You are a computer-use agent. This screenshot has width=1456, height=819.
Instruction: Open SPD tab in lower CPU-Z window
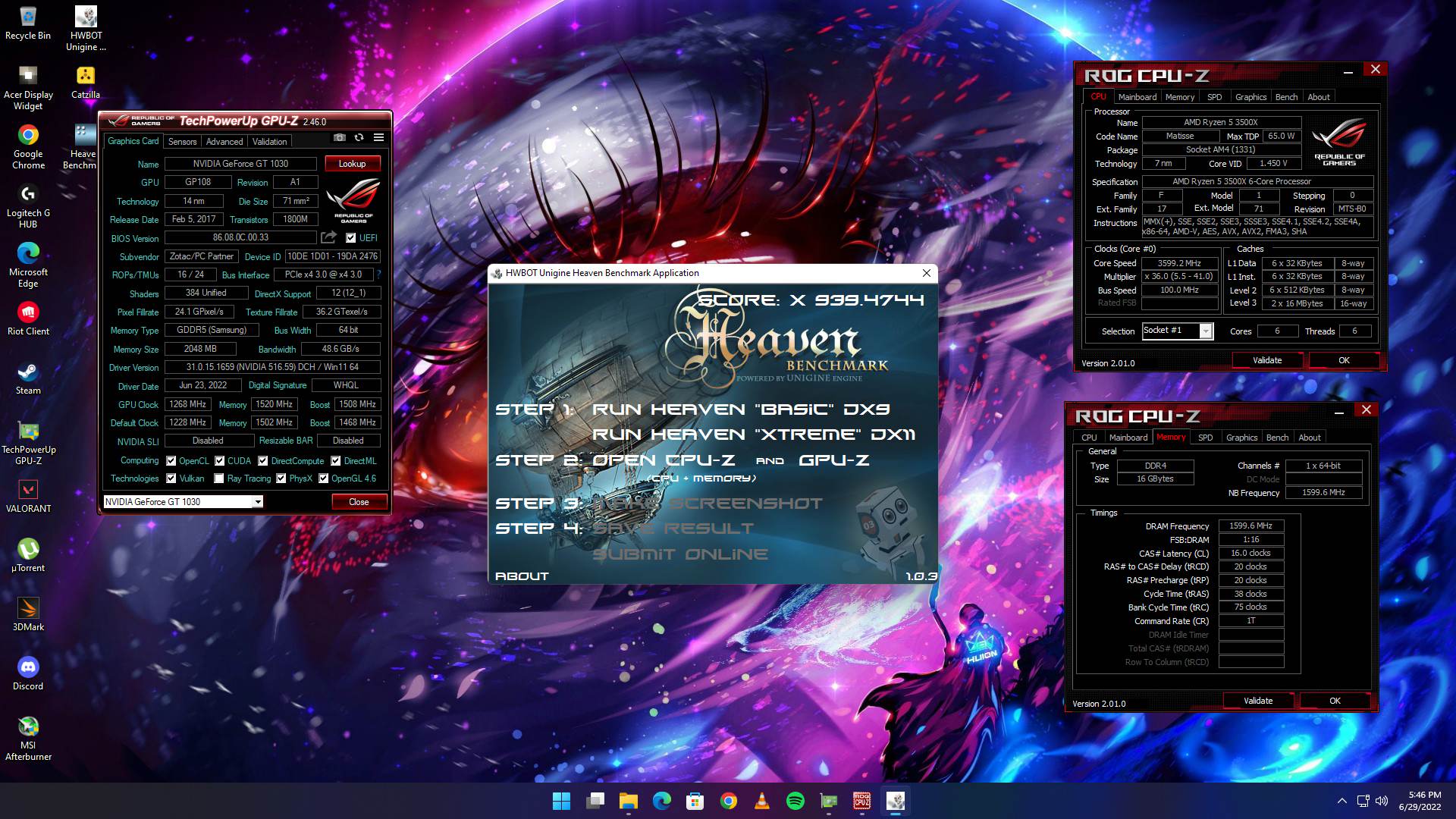pyautogui.click(x=1205, y=438)
